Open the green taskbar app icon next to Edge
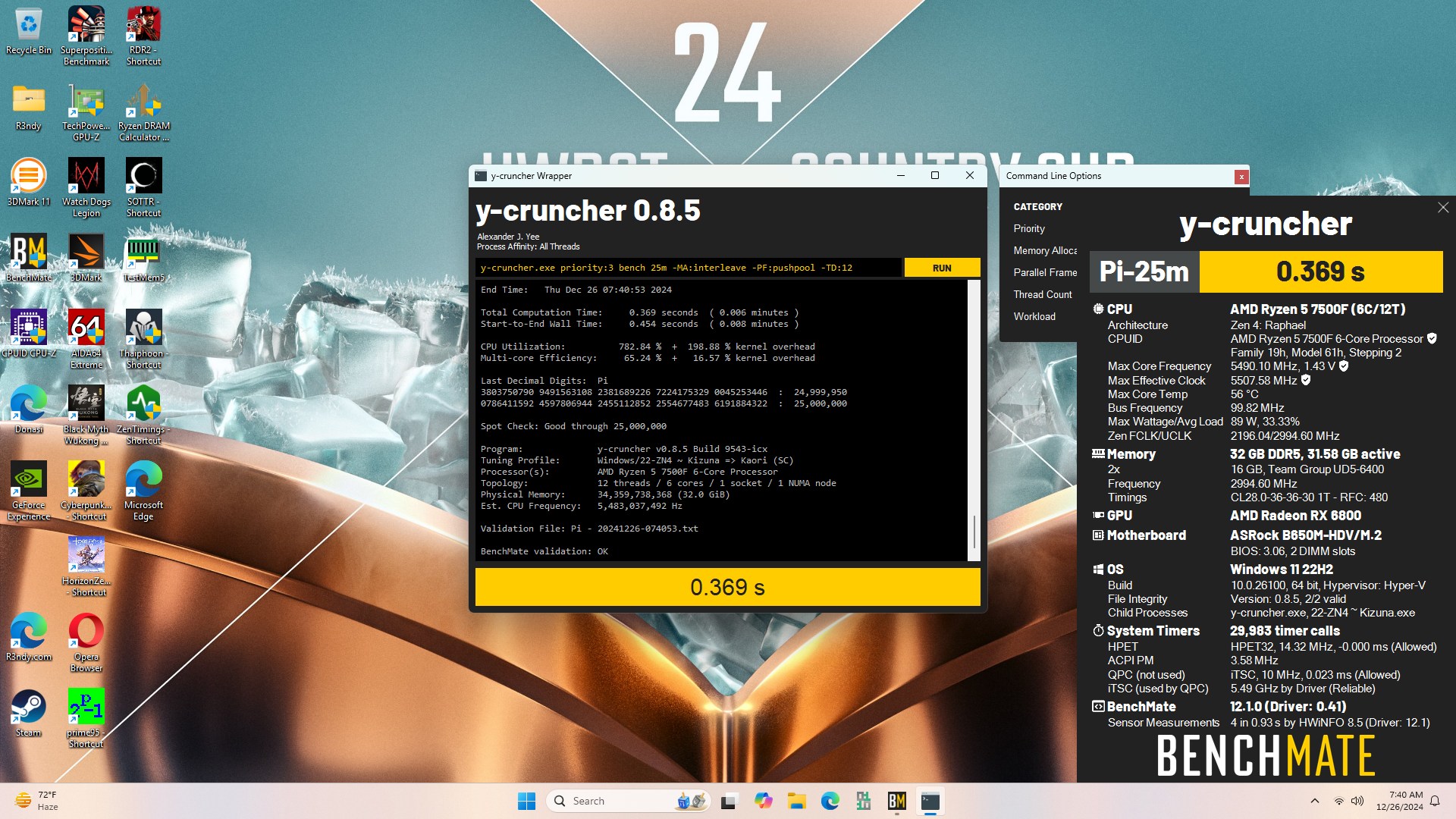The image size is (1456, 819). [863, 801]
